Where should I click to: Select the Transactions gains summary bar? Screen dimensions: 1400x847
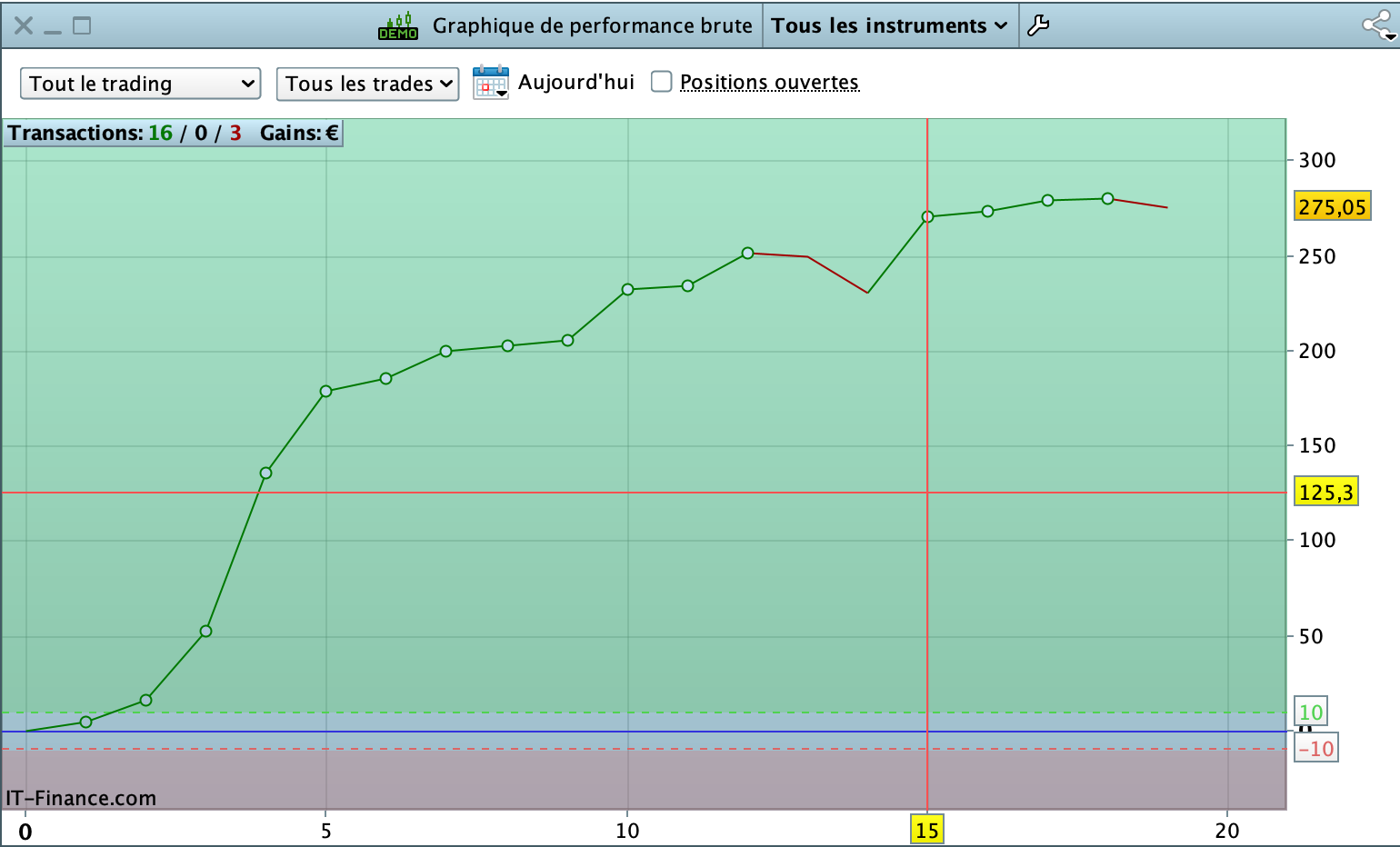pyautogui.click(x=174, y=133)
